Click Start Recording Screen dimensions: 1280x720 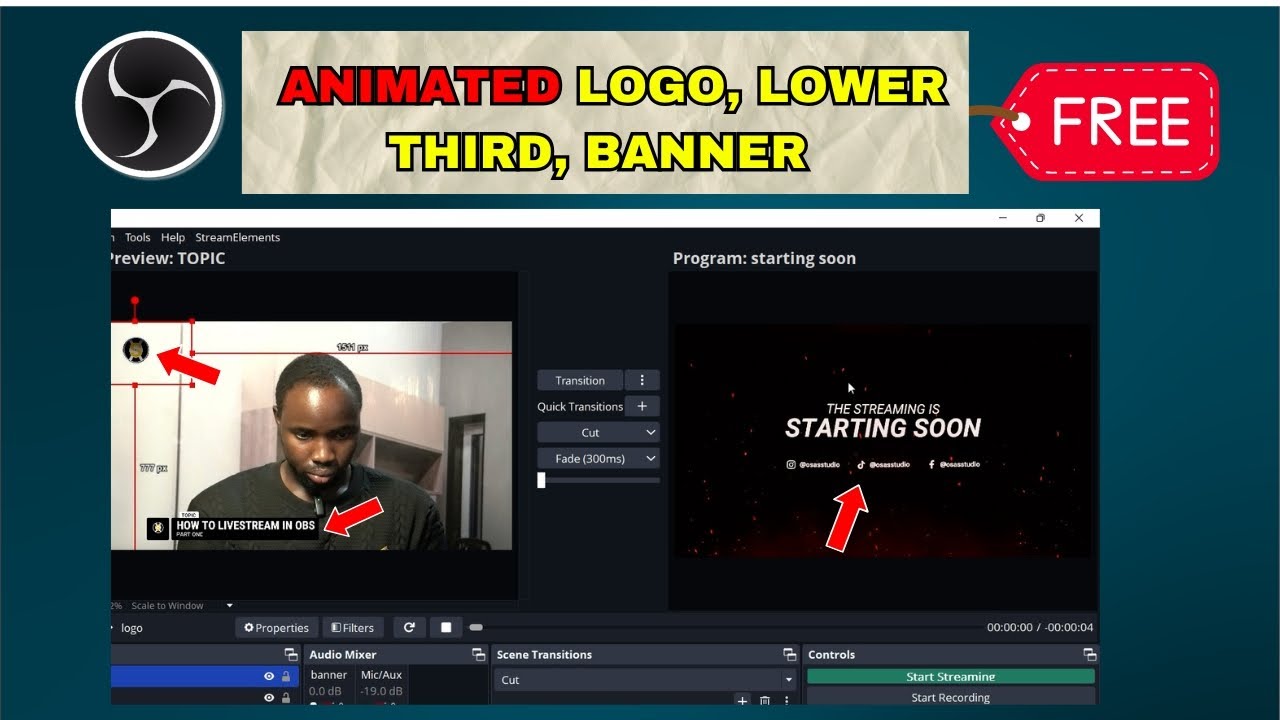(950, 698)
